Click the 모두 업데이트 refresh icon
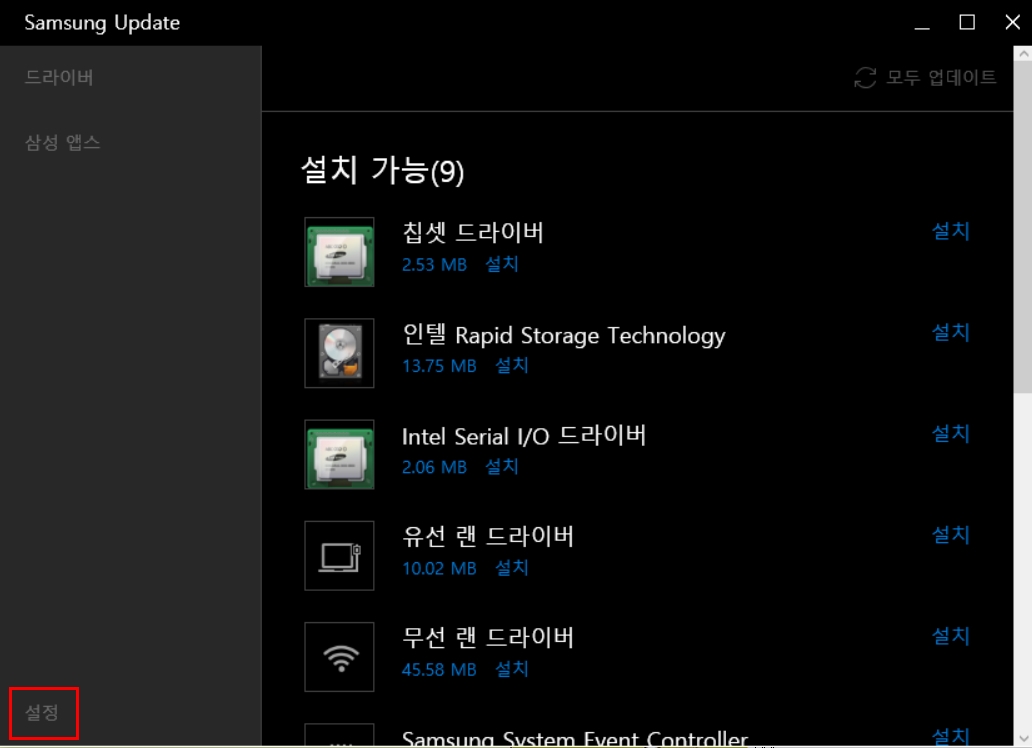1032x748 pixels. tap(865, 77)
